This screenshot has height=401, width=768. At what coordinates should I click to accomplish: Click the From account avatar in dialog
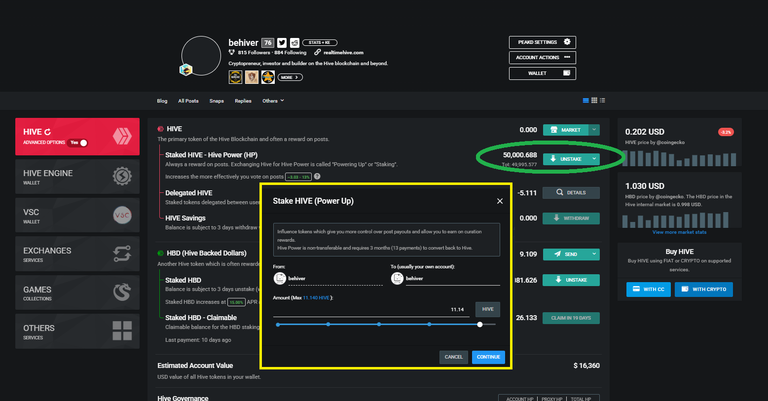[280, 279]
